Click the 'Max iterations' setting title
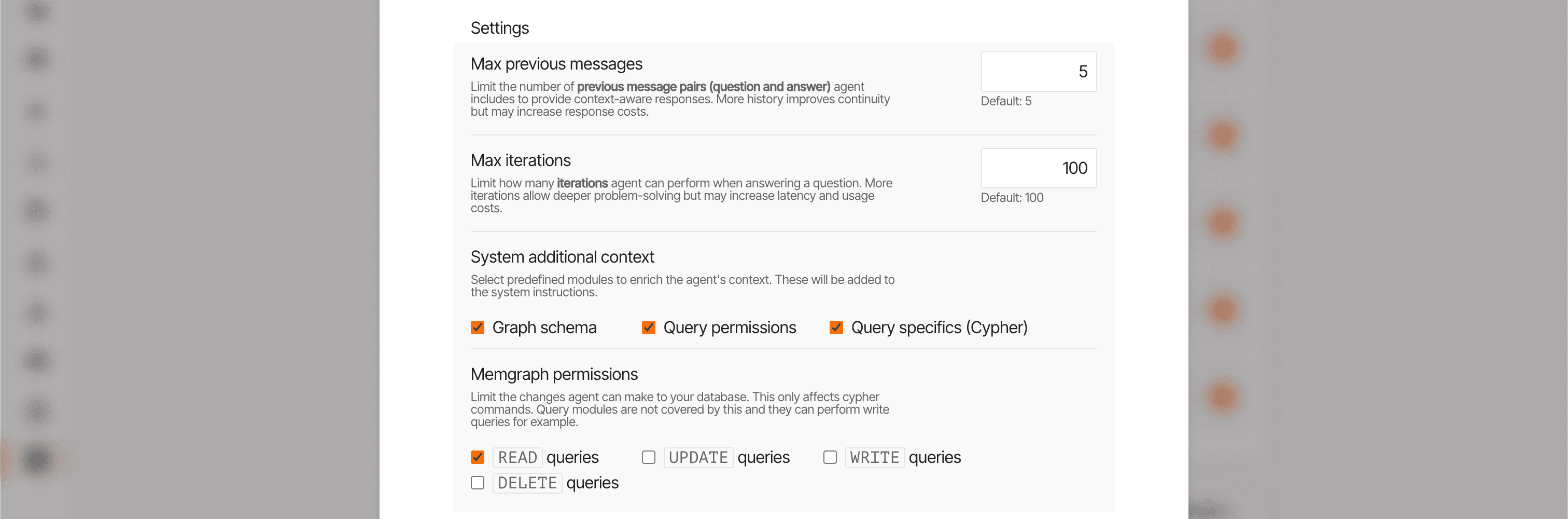1568x519 pixels. 521,160
